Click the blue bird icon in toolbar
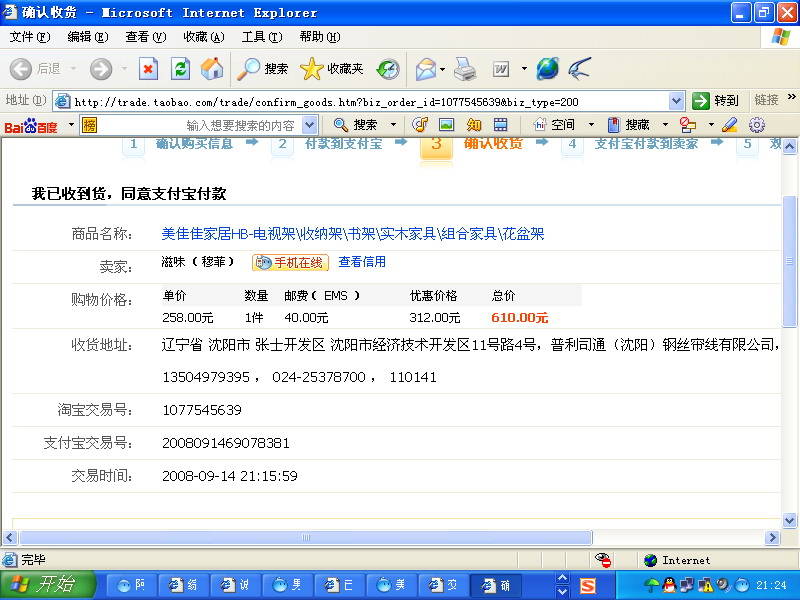 pos(580,69)
